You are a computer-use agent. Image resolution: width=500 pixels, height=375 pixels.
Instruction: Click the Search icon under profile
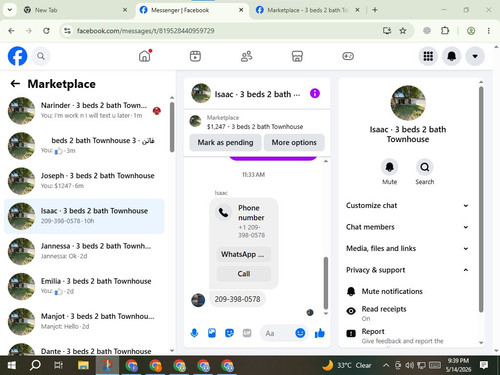tap(425, 167)
